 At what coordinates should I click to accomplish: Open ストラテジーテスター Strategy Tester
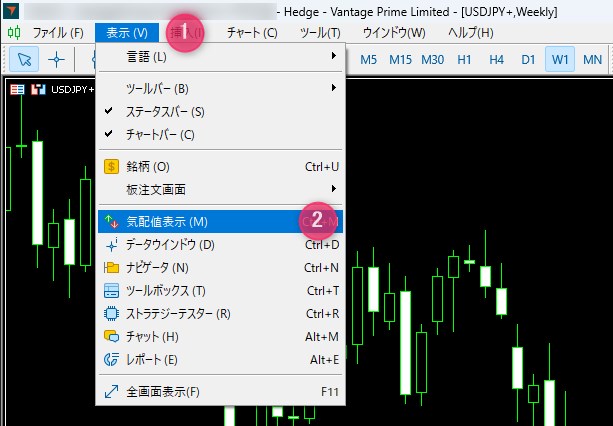tap(178, 313)
